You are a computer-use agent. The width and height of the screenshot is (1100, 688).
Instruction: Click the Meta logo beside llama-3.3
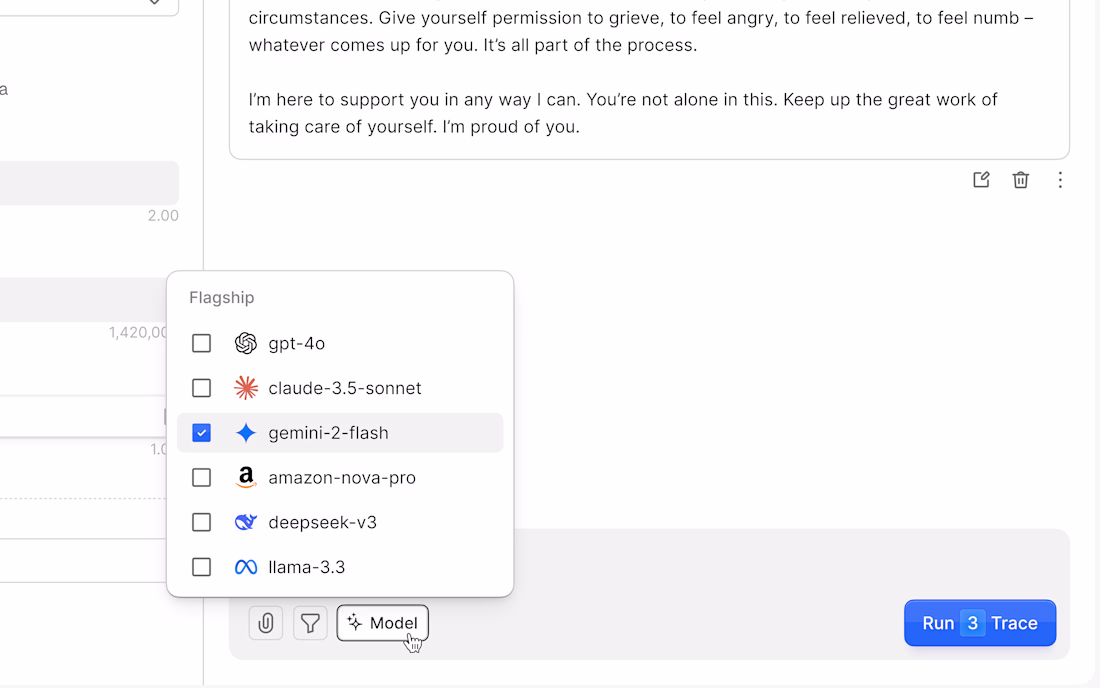[246, 567]
